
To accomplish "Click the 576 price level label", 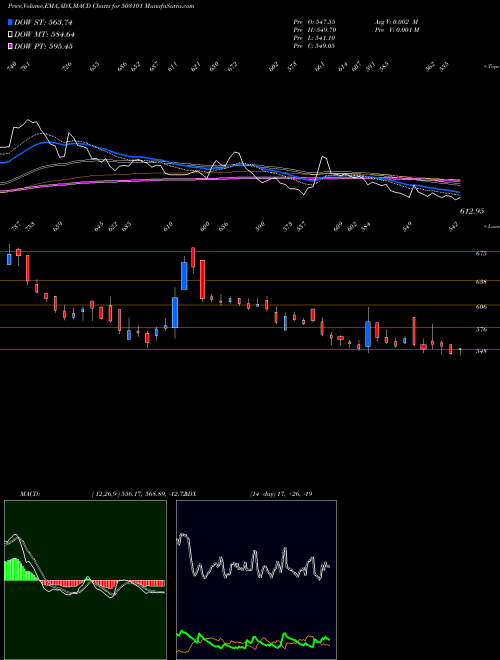I will 481,330.
